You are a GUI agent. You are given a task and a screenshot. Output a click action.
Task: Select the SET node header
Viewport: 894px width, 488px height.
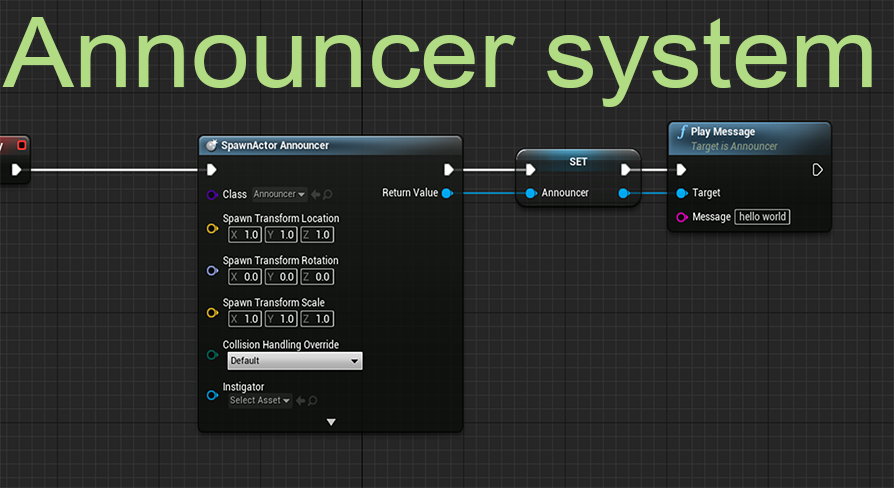point(578,161)
